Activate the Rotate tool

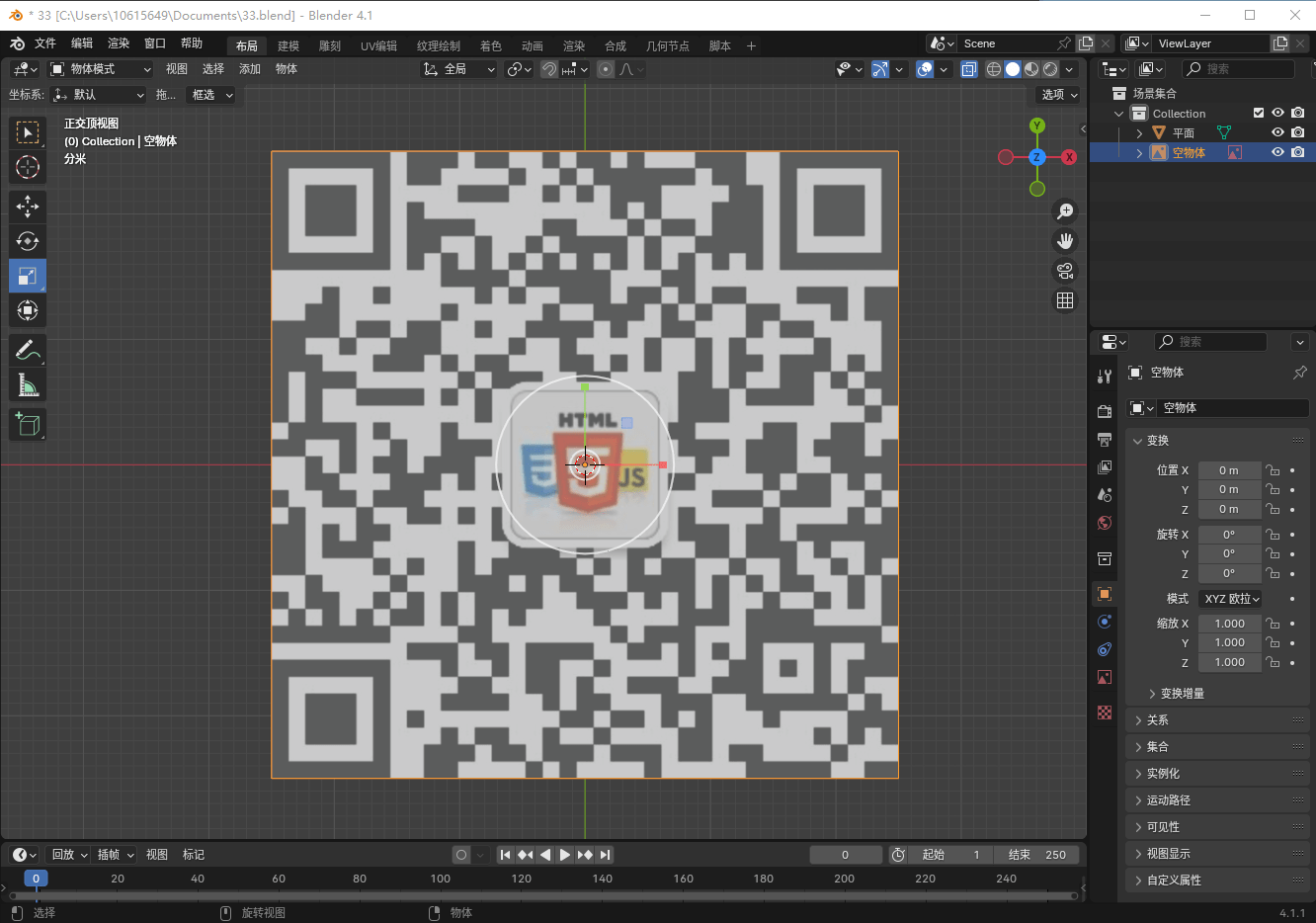28,240
